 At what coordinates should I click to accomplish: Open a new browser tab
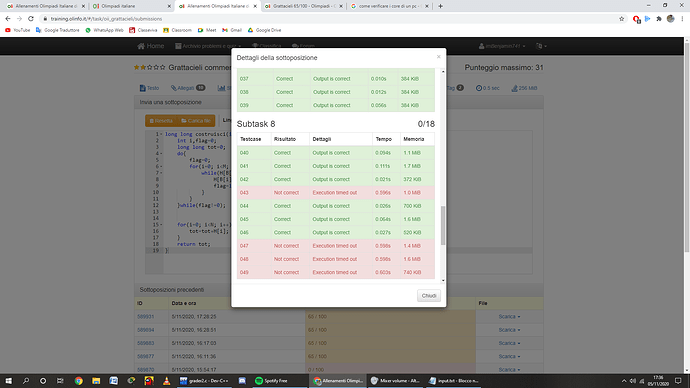point(440,6)
